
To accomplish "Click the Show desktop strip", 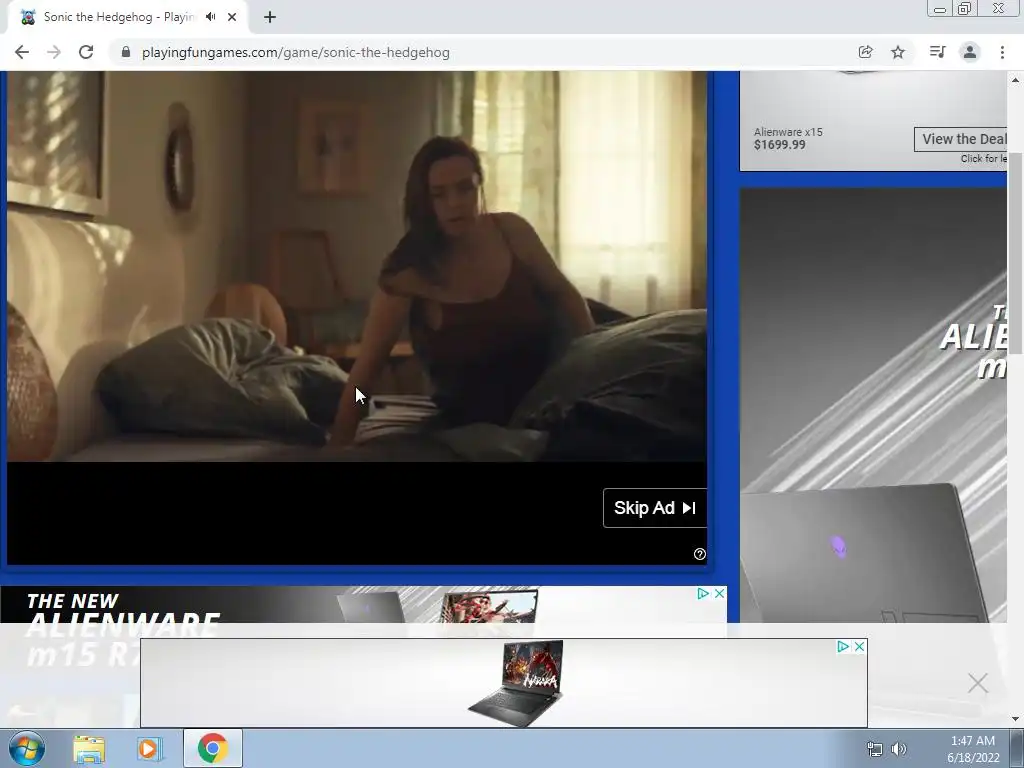I will tap(1017, 748).
